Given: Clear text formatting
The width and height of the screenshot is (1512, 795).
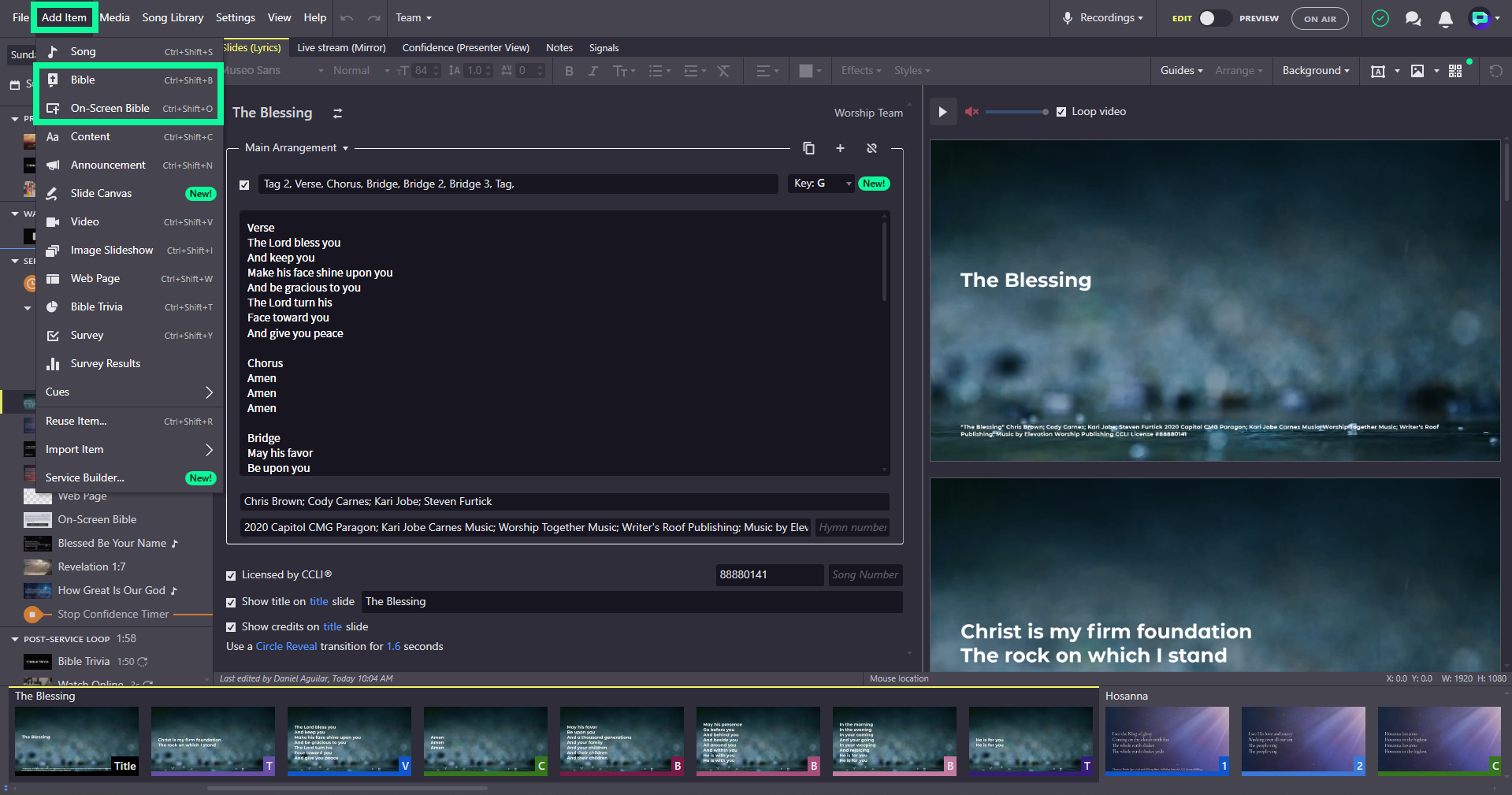Looking at the screenshot, I should (x=723, y=71).
